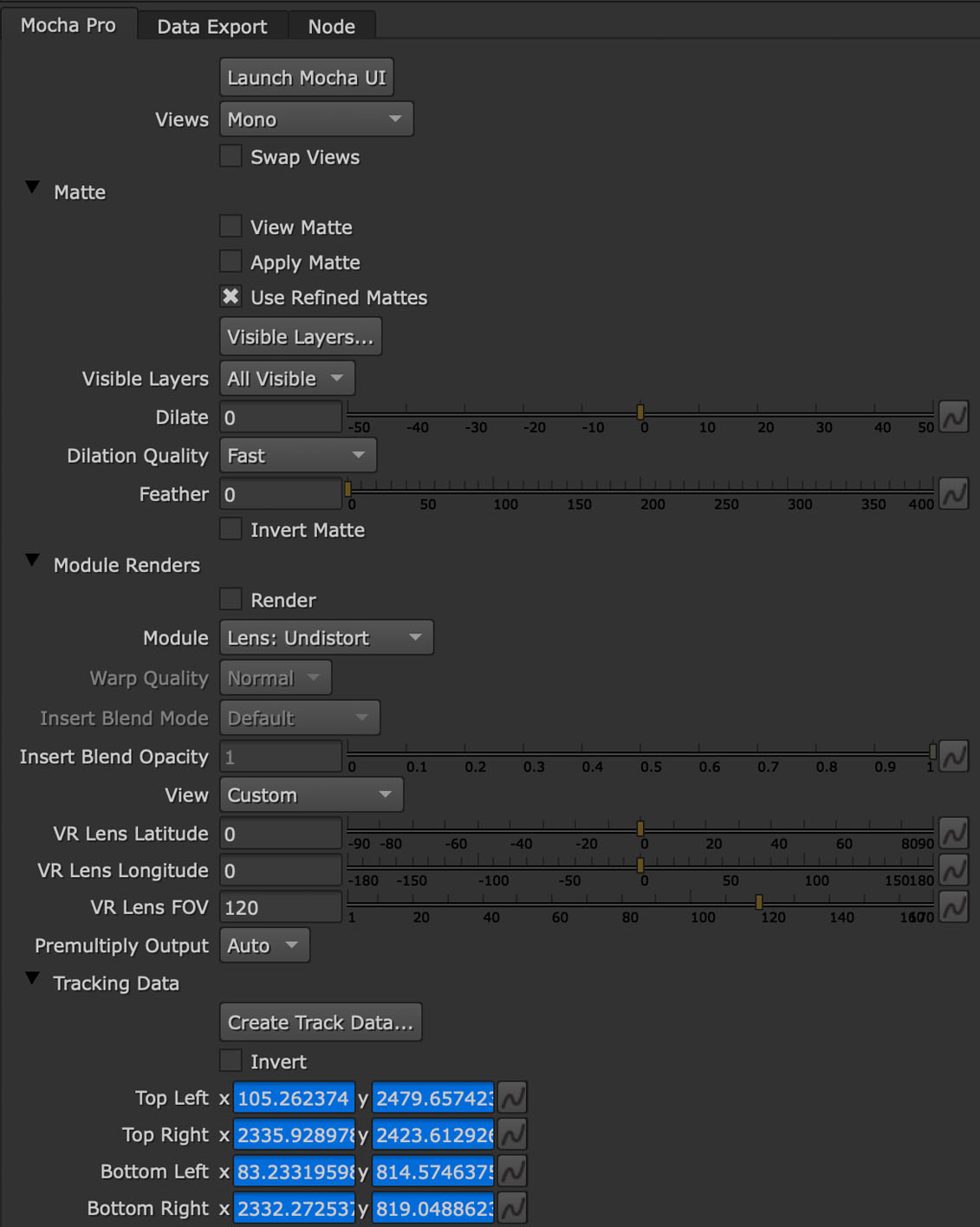Screen dimensions: 980x1227
Task: Collapse the Matte section
Action: 33,187
